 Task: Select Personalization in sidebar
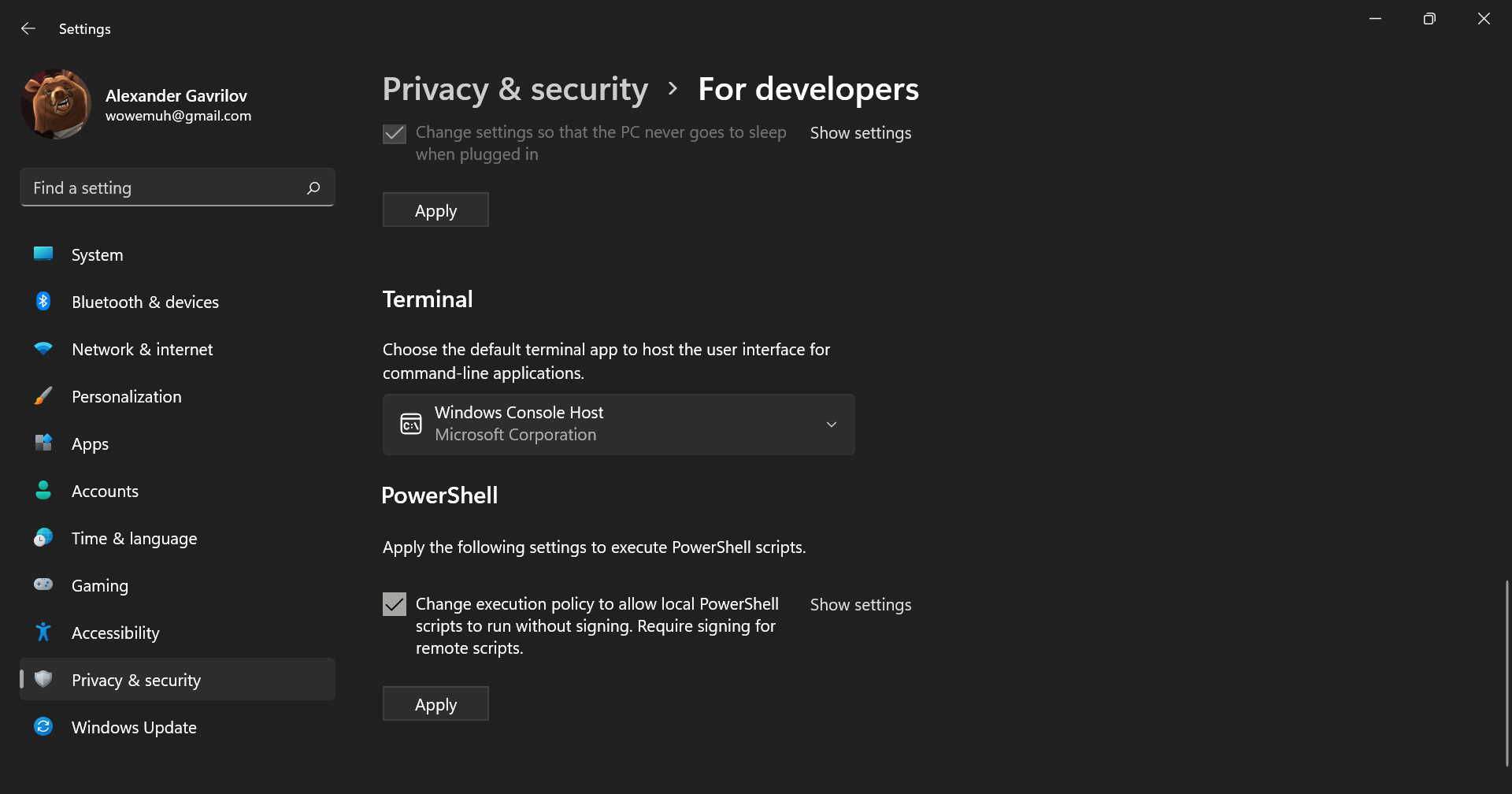(x=178, y=396)
